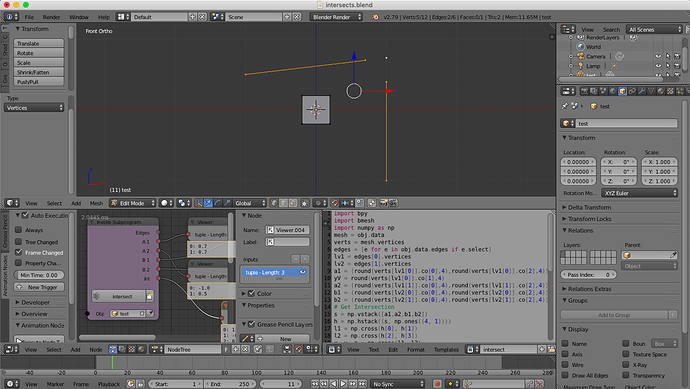690x389 pixels.
Task: Play the animation forward in timeline
Action: point(343,384)
